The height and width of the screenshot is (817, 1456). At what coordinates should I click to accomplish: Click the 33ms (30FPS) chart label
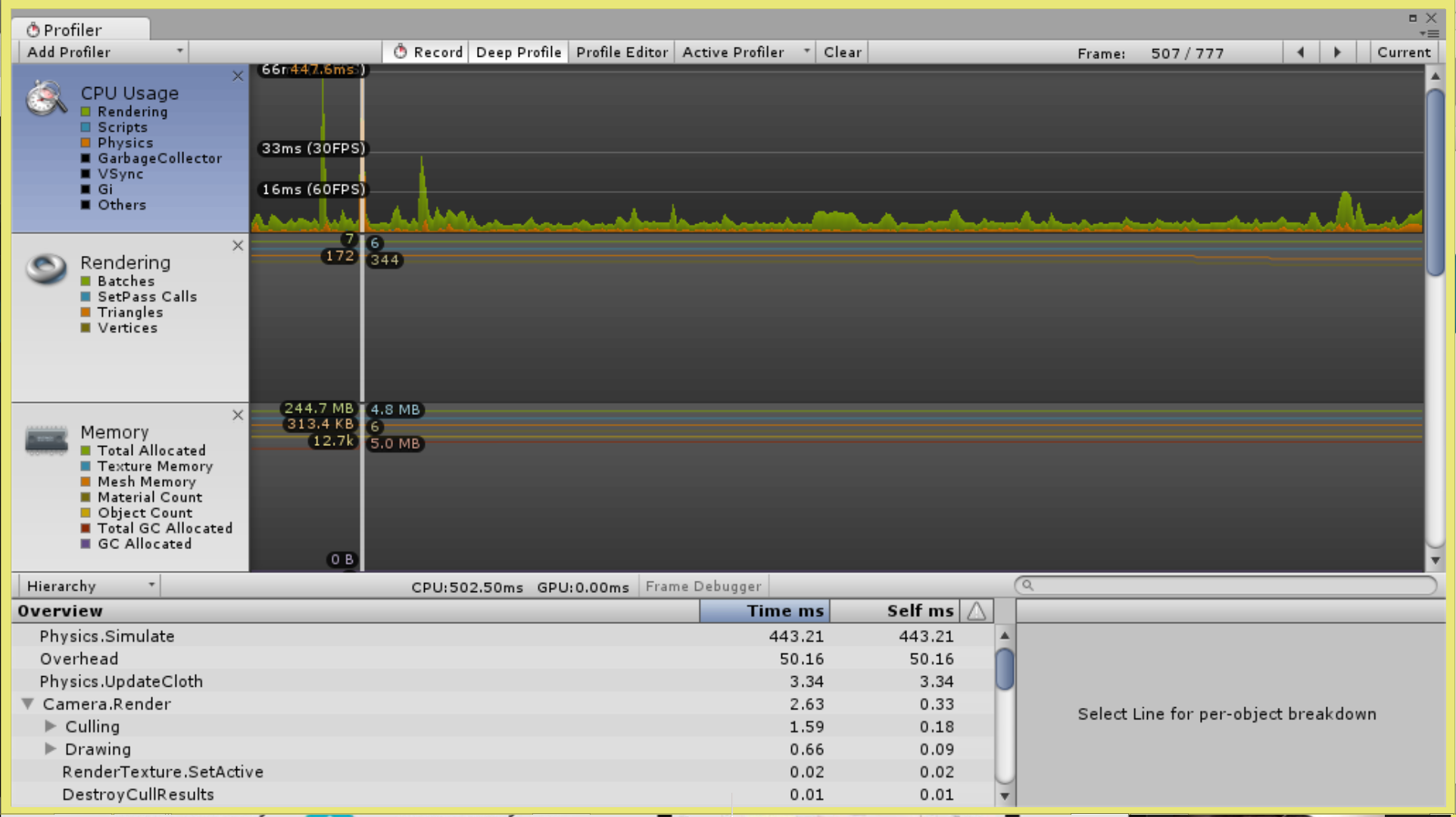313,148
